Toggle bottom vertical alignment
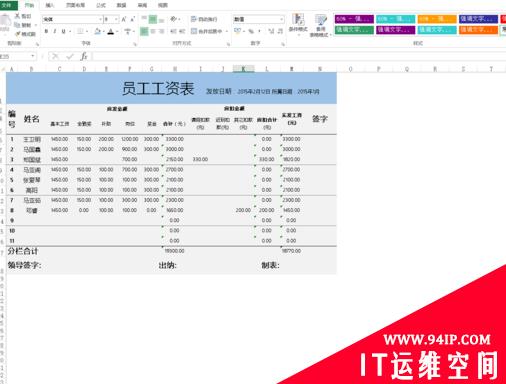The height and width of the screenshot is (384, 506). (161, 20)
